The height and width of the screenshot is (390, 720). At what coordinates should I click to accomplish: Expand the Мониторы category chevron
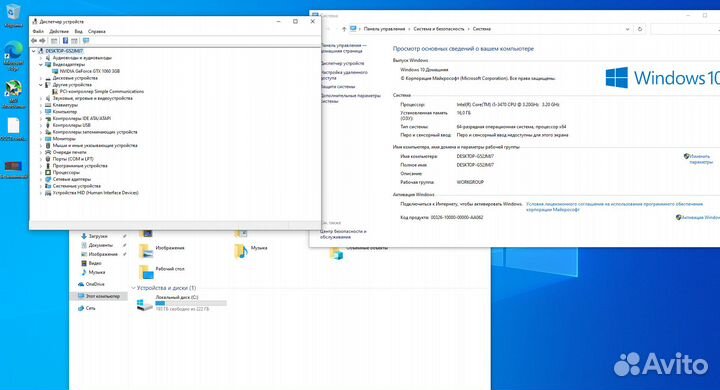click(41, 139)
